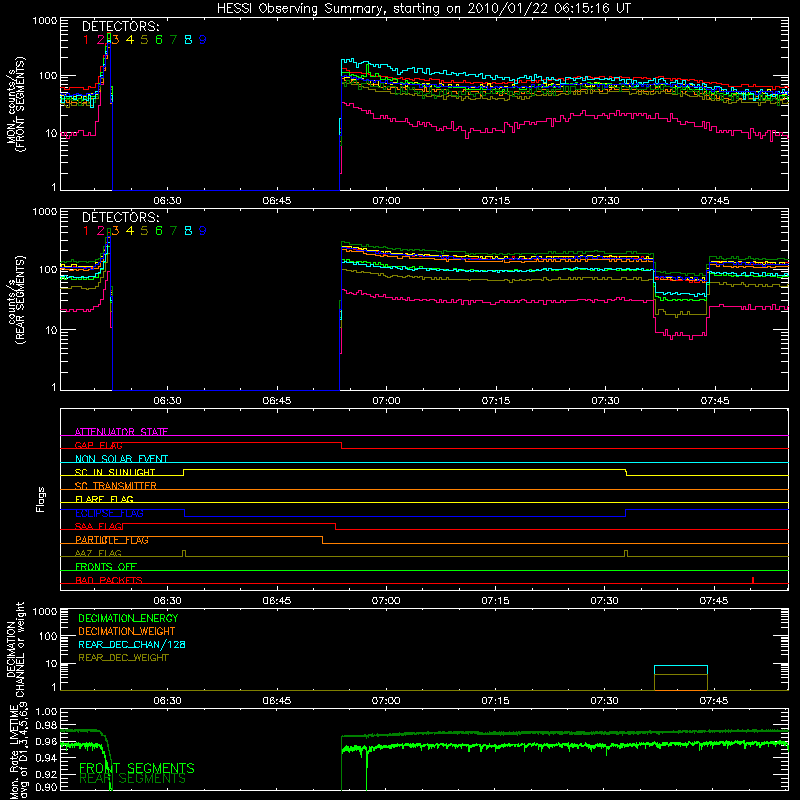Viewport: 800px width, 800px height.
Task: Click 0.90 tick on livetime axis
Action: pos(46,787)
